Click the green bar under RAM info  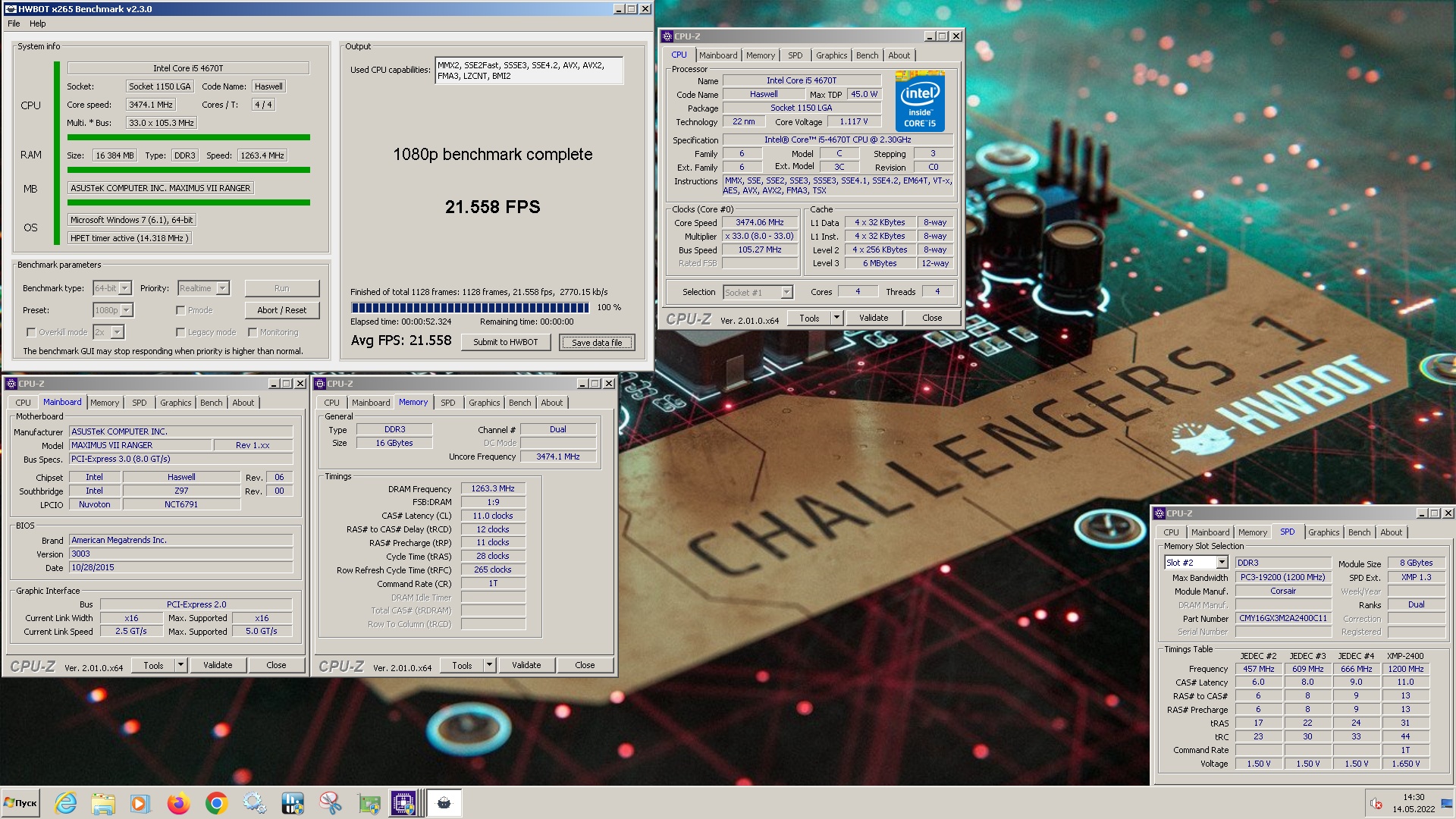click(188, 170)
